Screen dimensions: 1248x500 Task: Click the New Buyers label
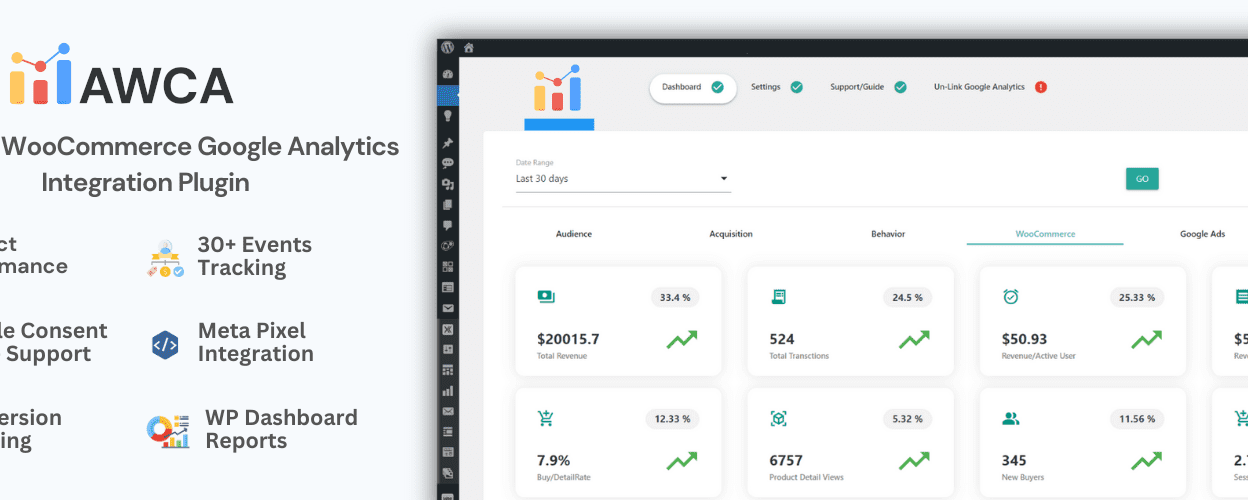pos(1022,478)
